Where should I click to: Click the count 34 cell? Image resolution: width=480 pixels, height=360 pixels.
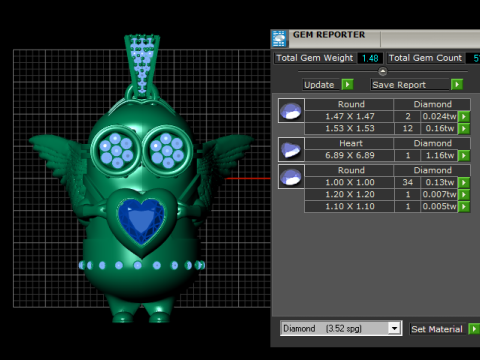[x=408, y=182]
